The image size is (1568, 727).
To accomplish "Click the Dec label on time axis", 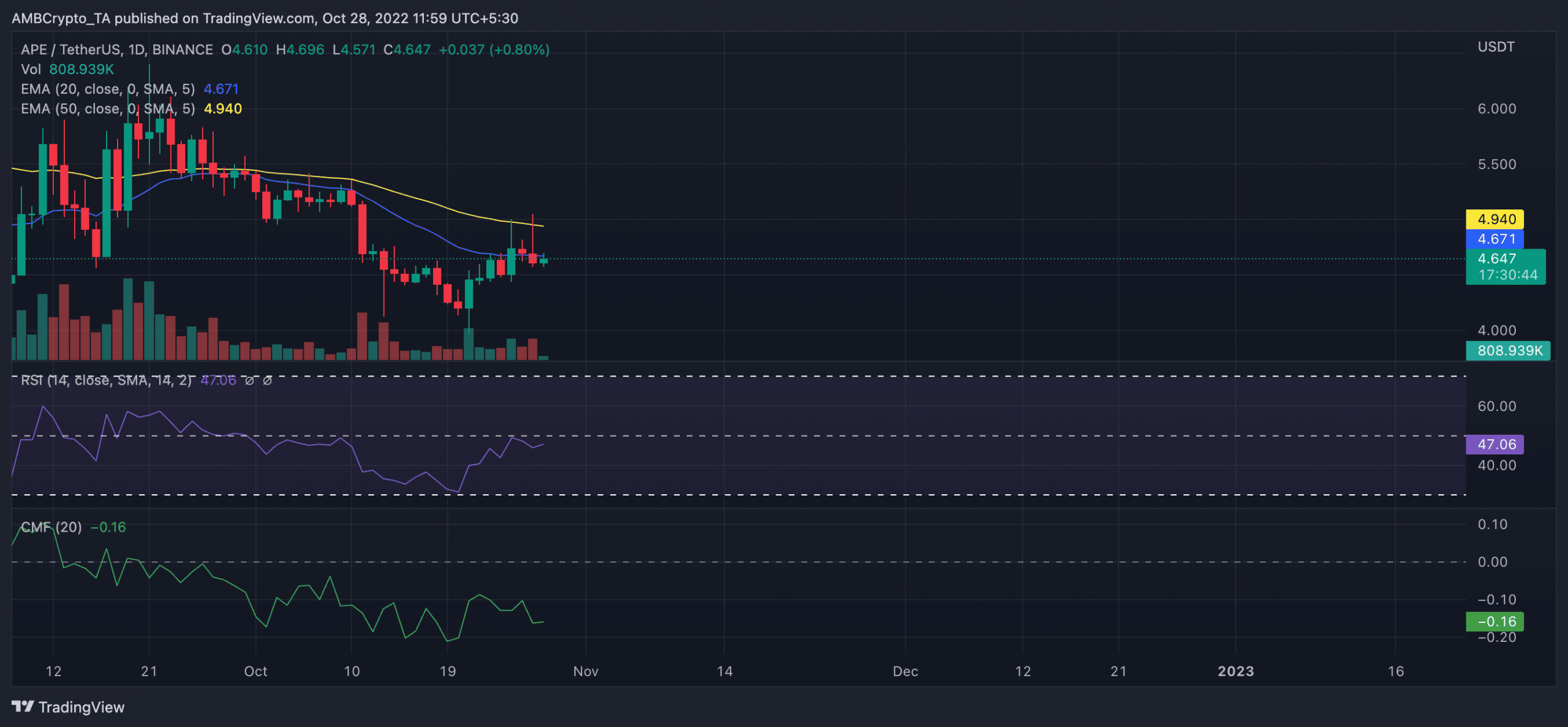I will pos(905,671).
